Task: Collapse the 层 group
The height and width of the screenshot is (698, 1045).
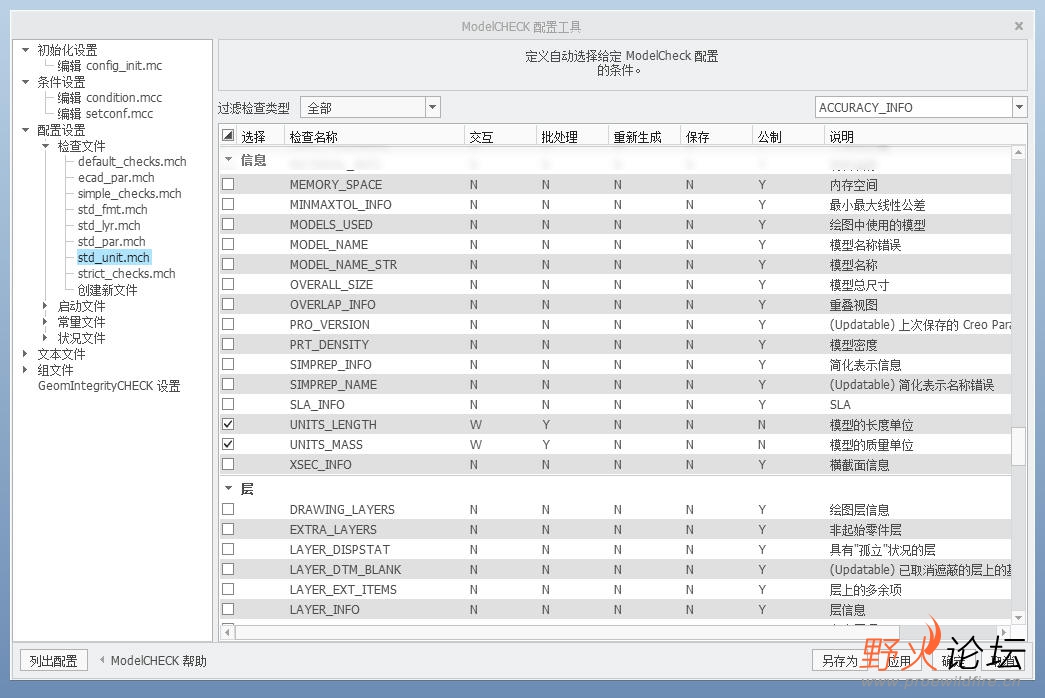Action: coord(229,489)
